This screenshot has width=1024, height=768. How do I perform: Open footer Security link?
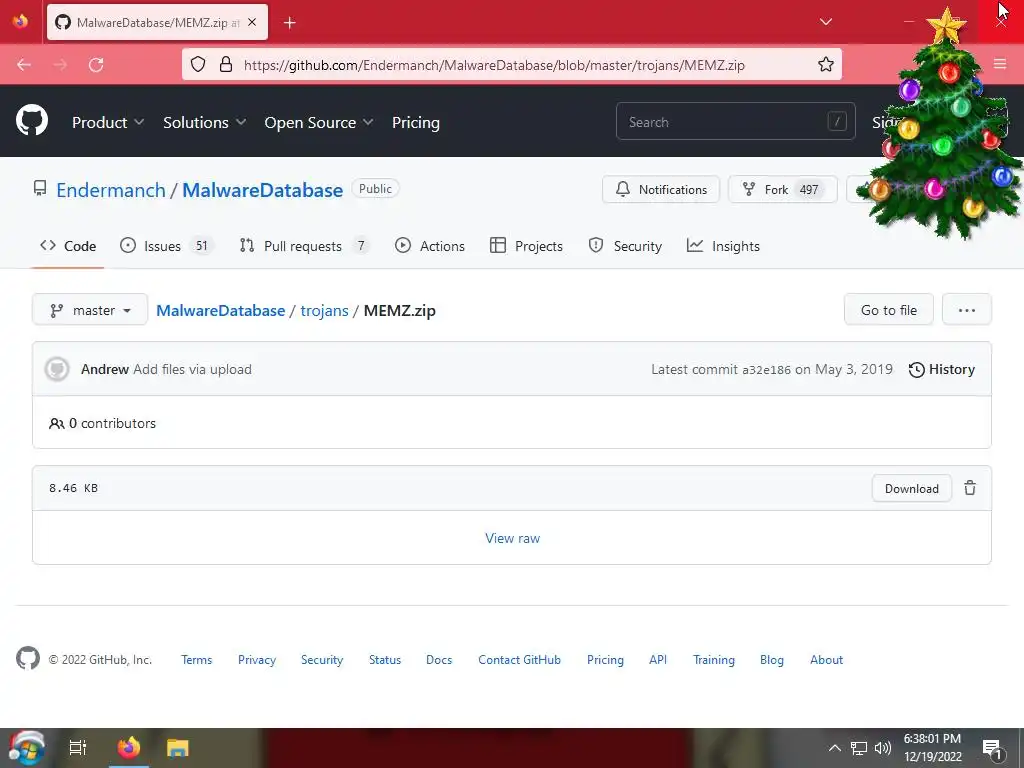point(322,660)
